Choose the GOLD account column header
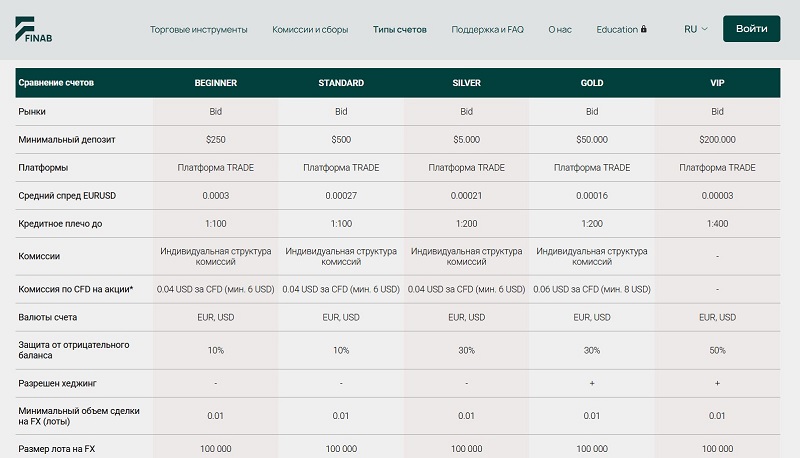800x458 pixels. tap(592, 83)
